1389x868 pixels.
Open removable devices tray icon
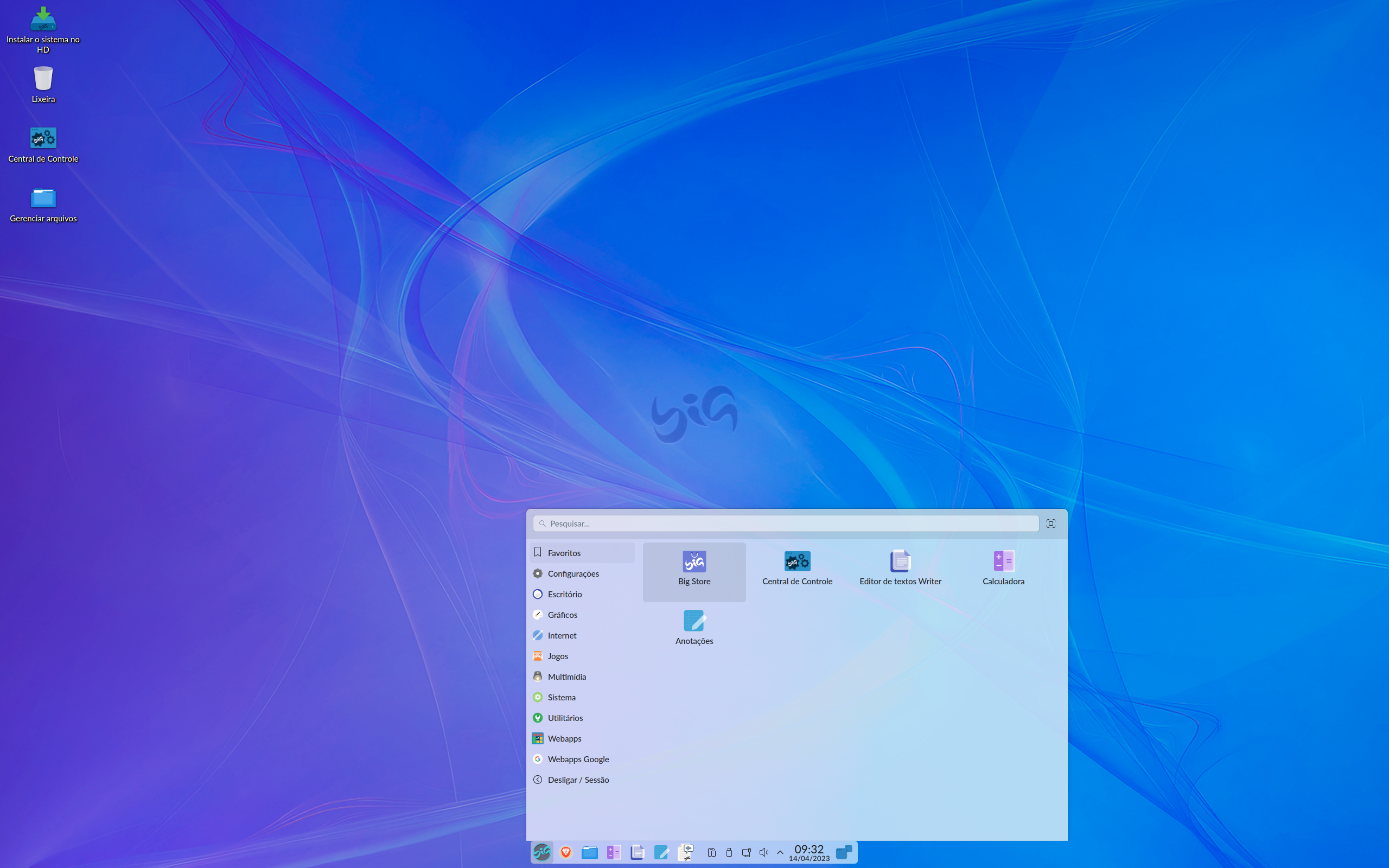tap(729, 852)
